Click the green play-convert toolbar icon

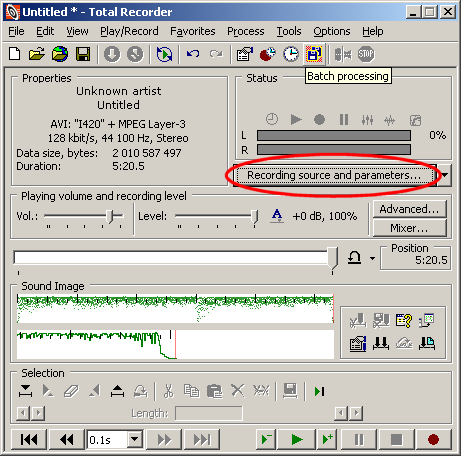click(164, 54)
